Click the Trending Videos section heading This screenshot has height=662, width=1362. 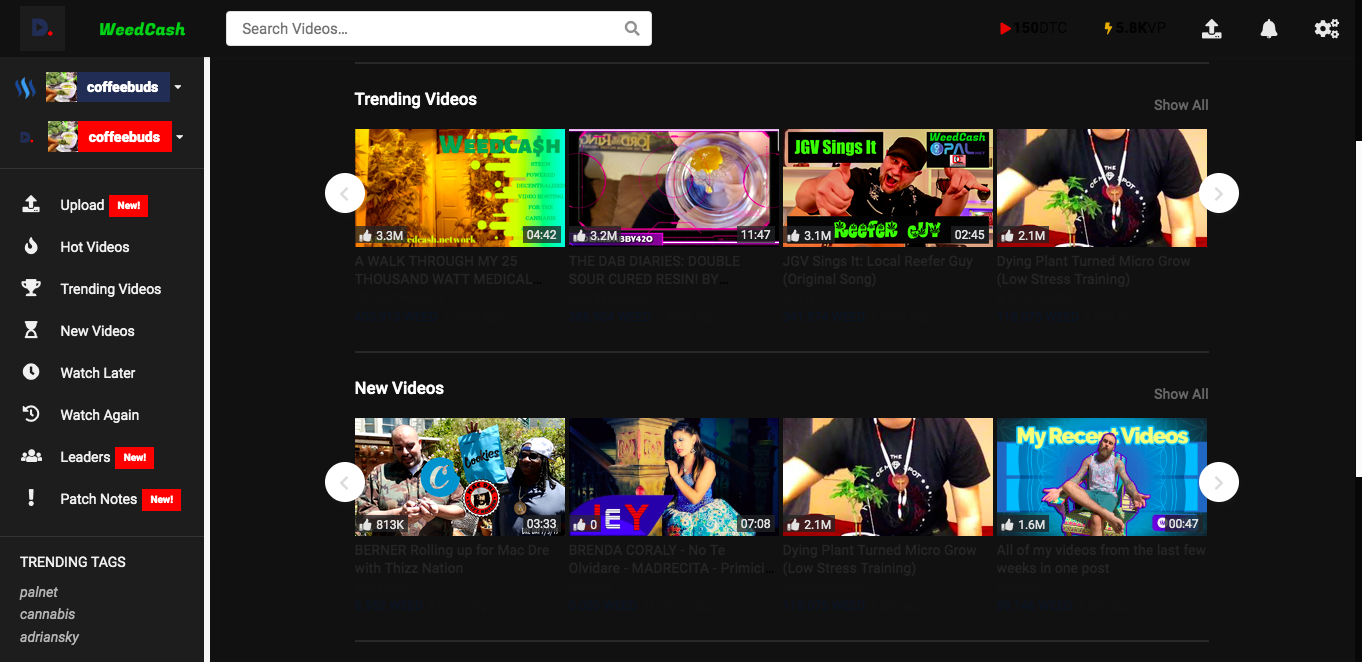[x=416, y=99]
